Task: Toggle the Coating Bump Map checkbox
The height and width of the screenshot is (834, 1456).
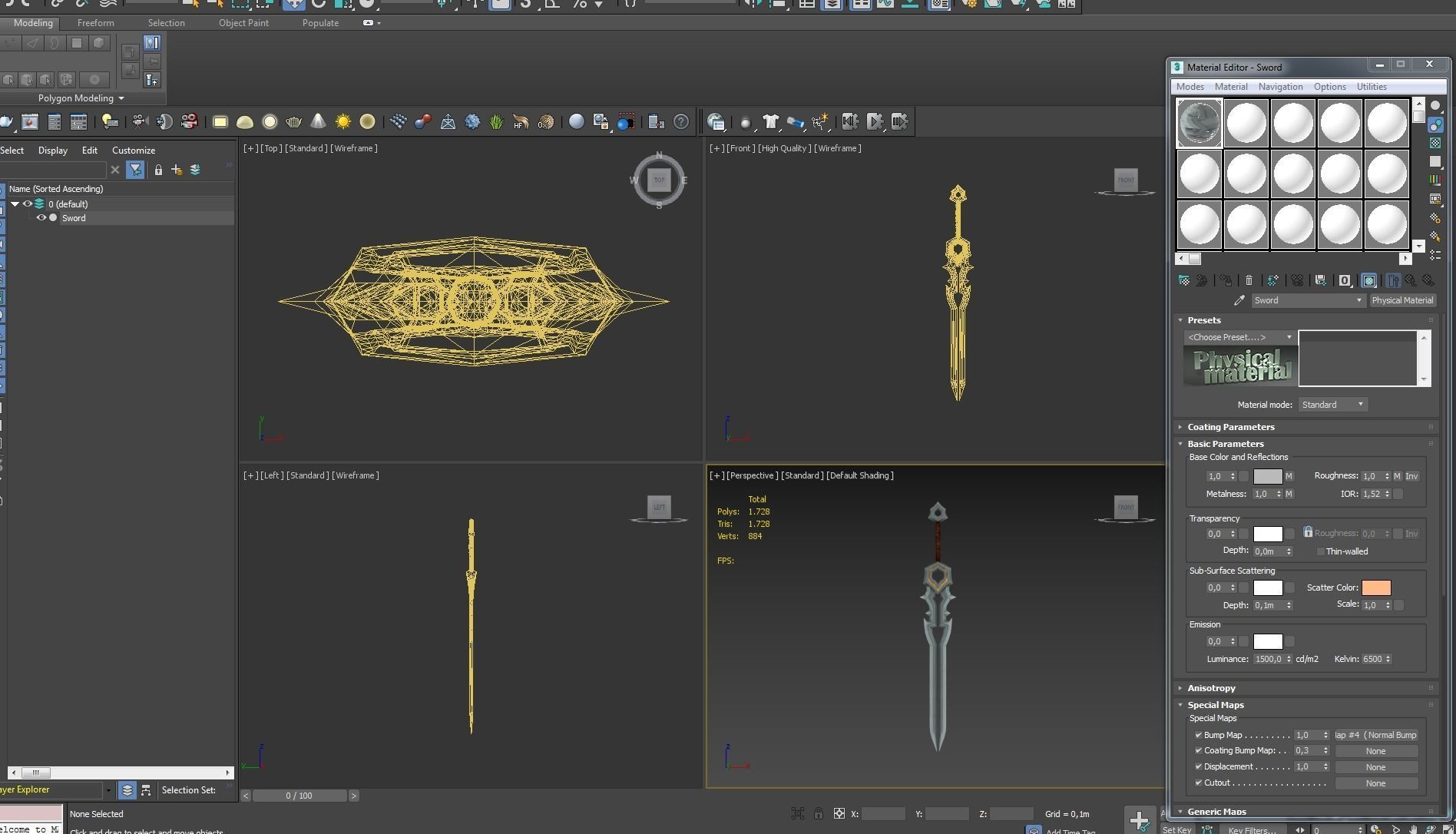Action: click(x=1198, y=750)
